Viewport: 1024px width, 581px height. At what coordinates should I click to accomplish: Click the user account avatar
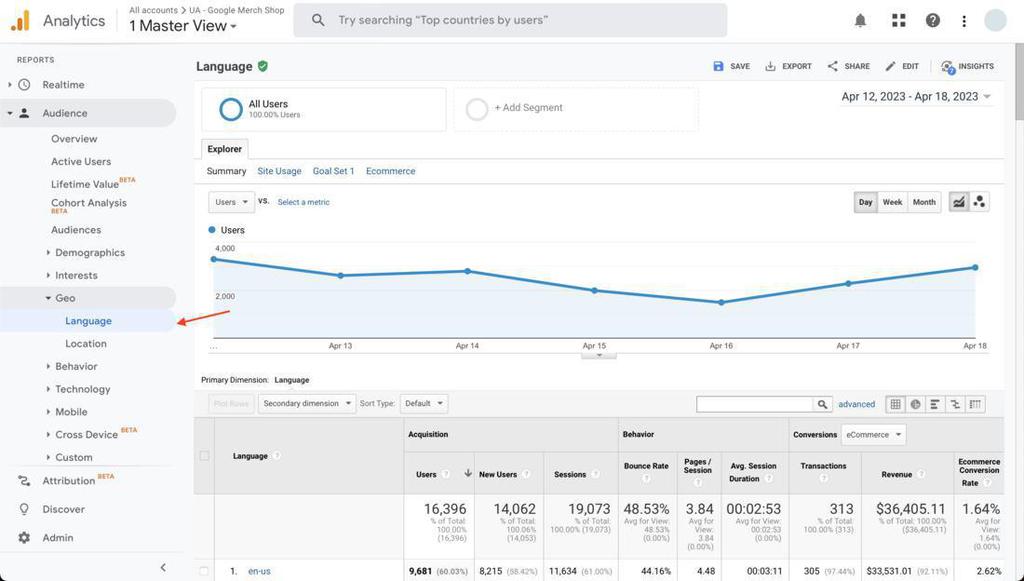coord(995,20)
